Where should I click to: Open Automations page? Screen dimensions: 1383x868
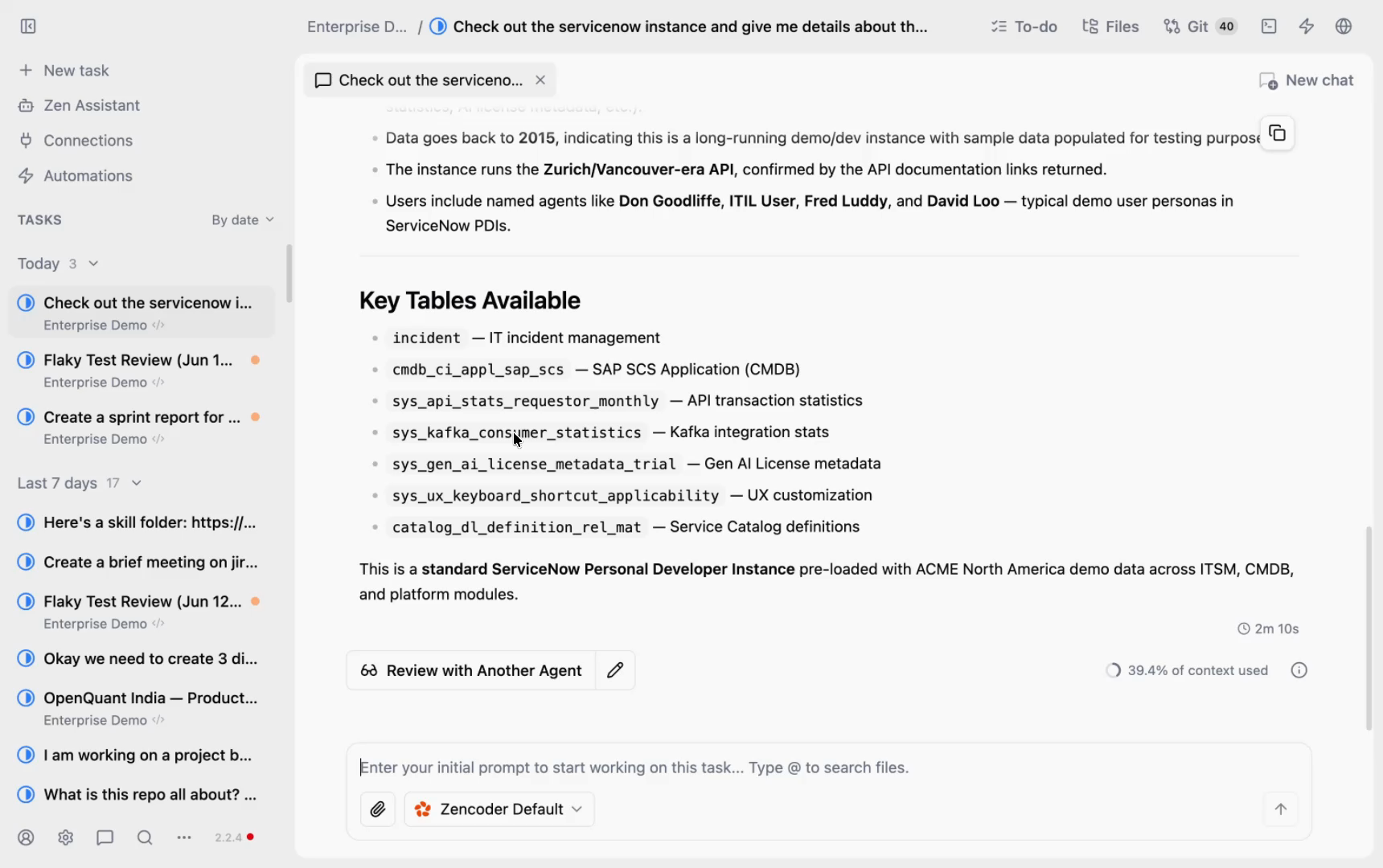[x=76, y=176]
